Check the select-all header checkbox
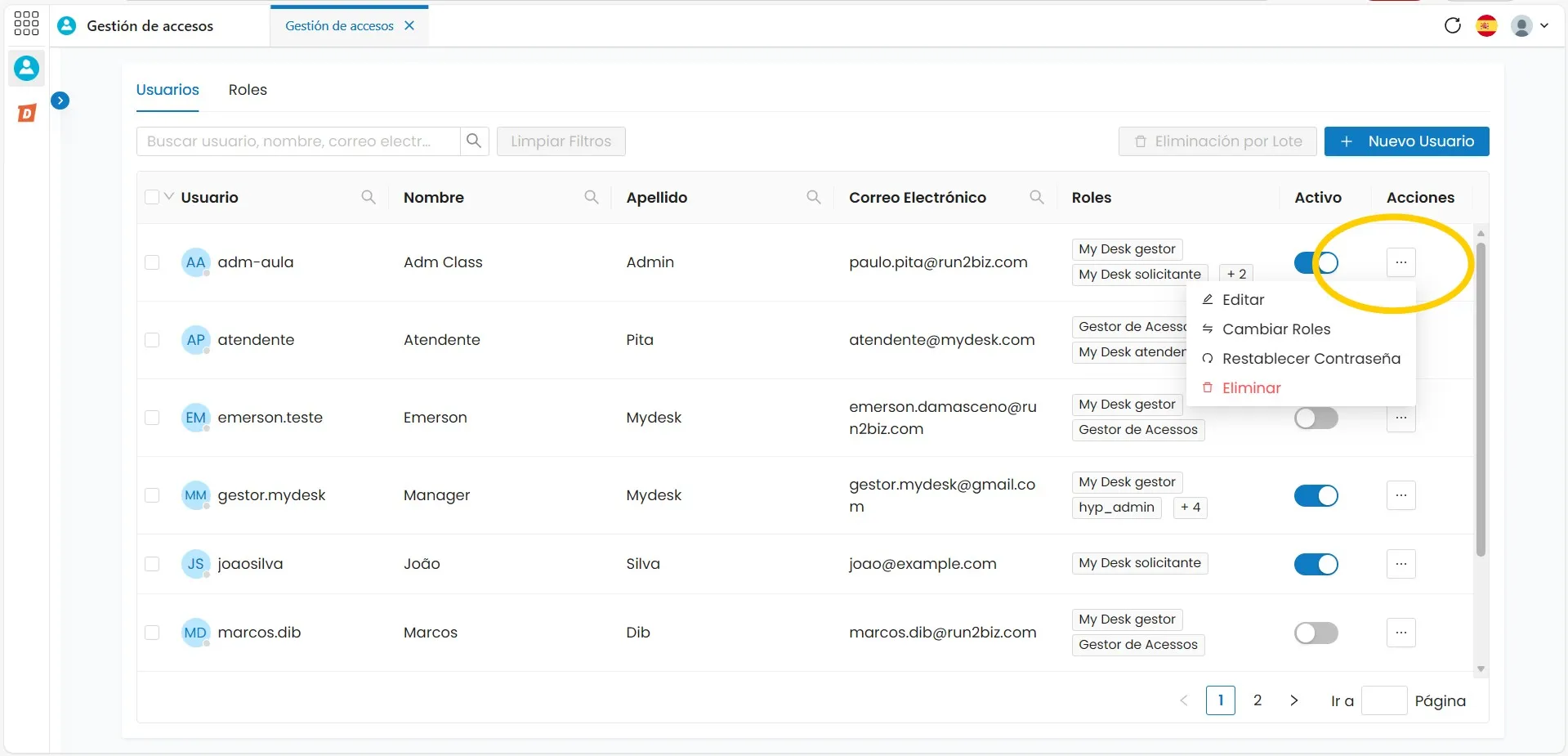The height and width of the screenshot is (756, 1568). (152, 197)
